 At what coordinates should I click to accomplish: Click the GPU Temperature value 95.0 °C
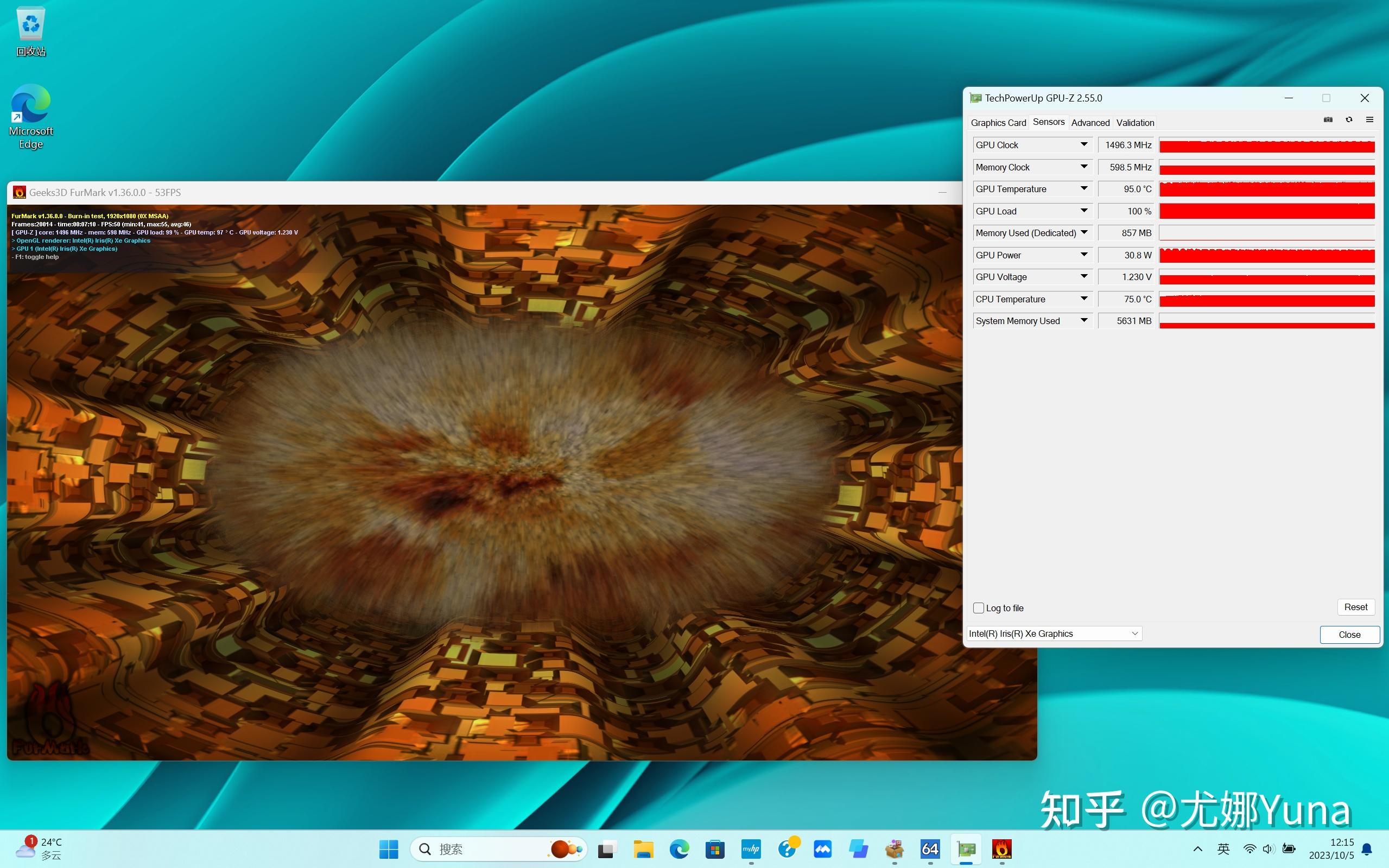tap(1126, 189)
